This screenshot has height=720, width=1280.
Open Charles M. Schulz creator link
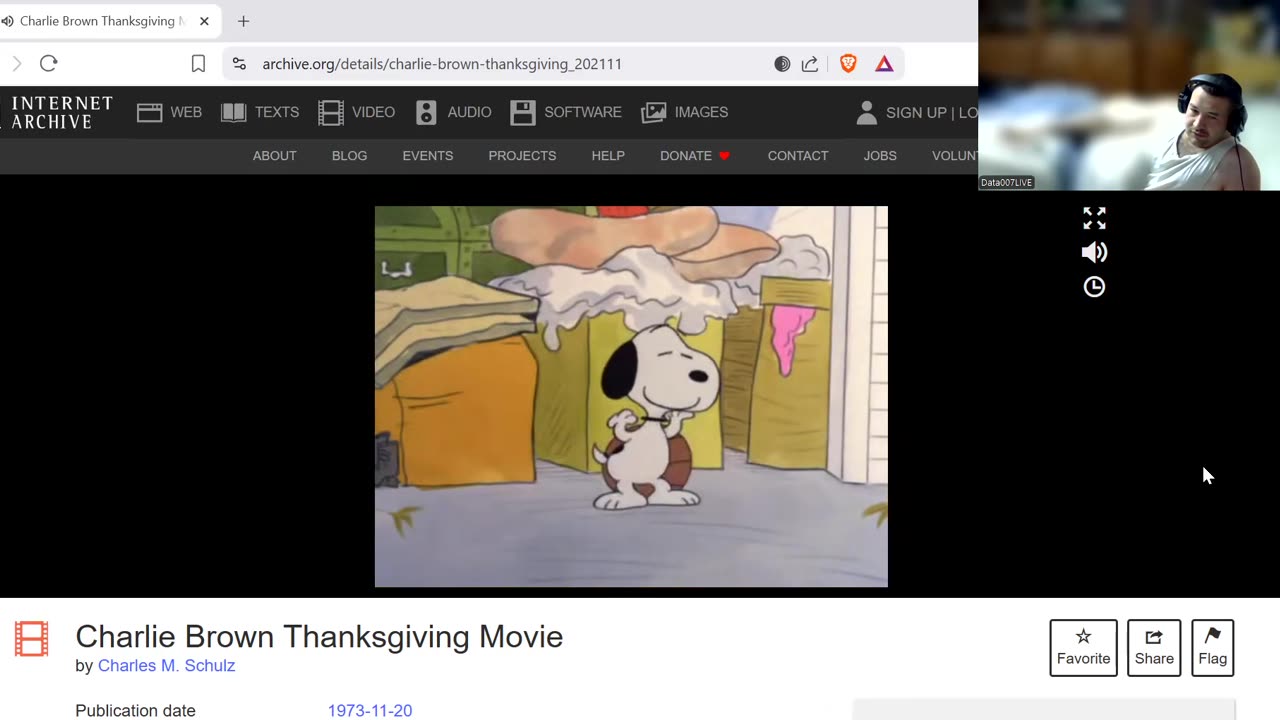pos(166,666)
